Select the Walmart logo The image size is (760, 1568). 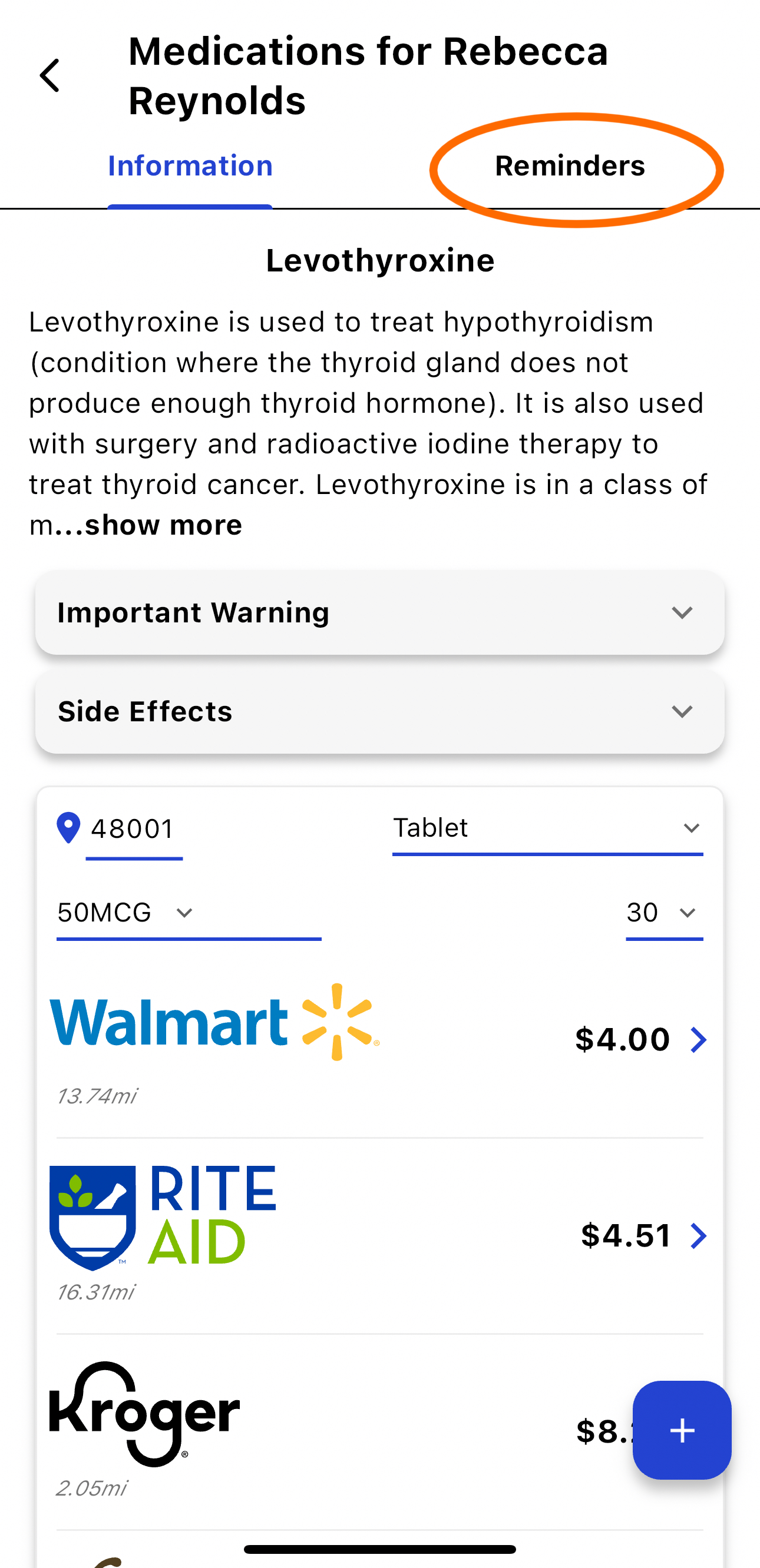click(x=214, y=1022)
